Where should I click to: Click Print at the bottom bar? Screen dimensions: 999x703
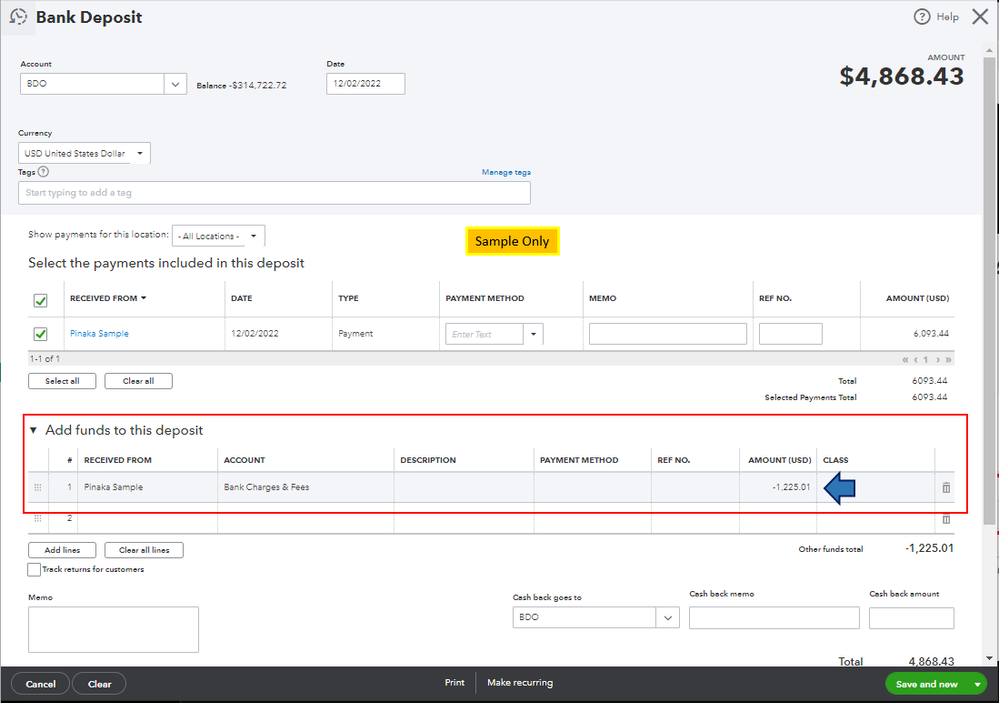click(x=454, y=682)
